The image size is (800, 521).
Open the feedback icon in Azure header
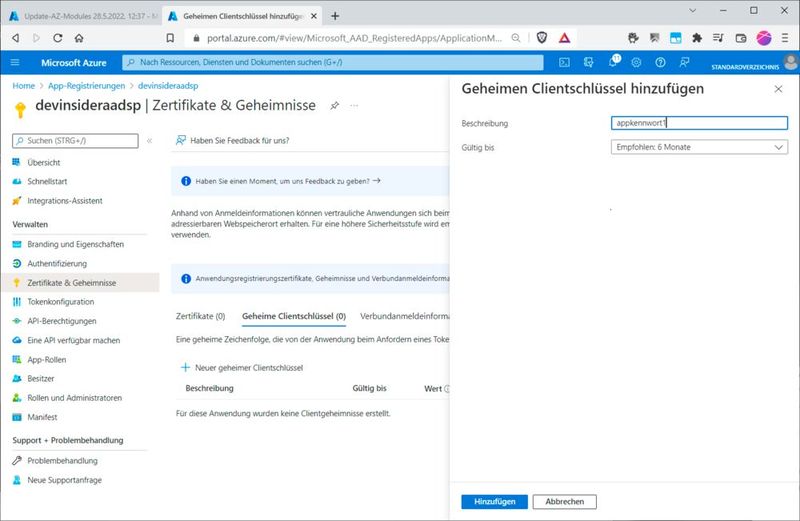point(684,62)
